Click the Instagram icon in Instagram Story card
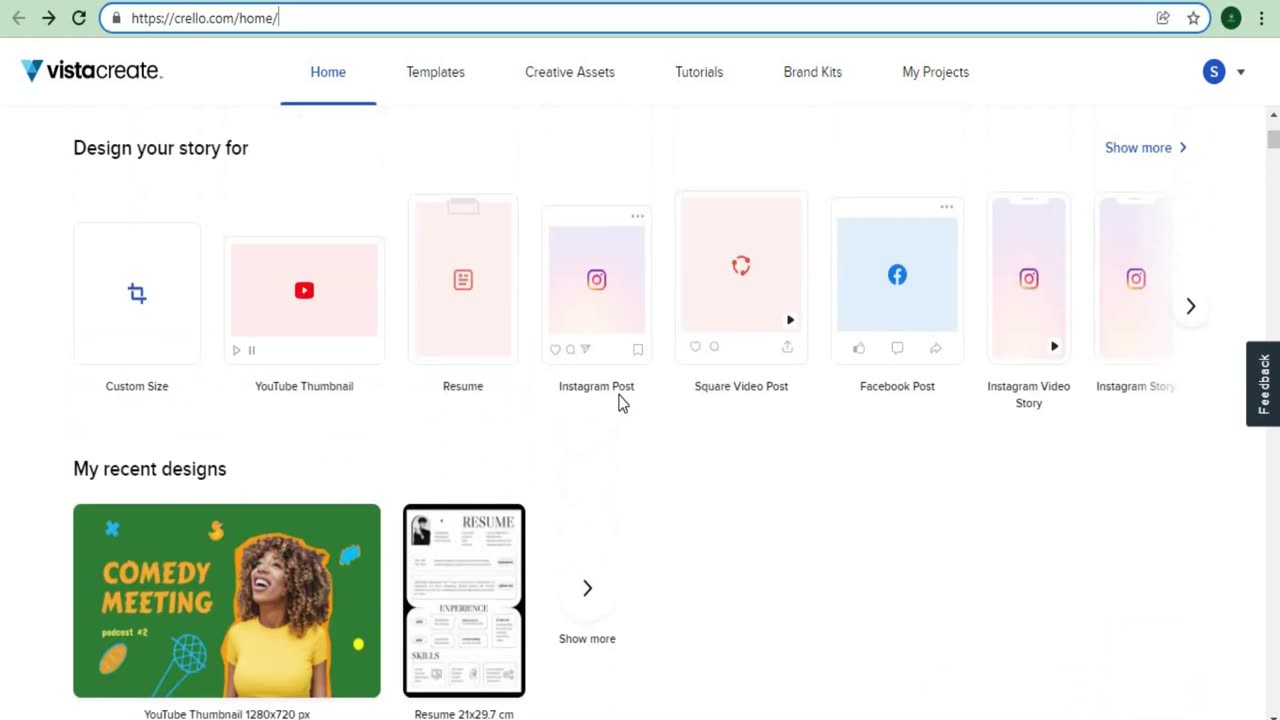The height and width of the screenshot is (720, 1280). click(x=1136, y=279)
